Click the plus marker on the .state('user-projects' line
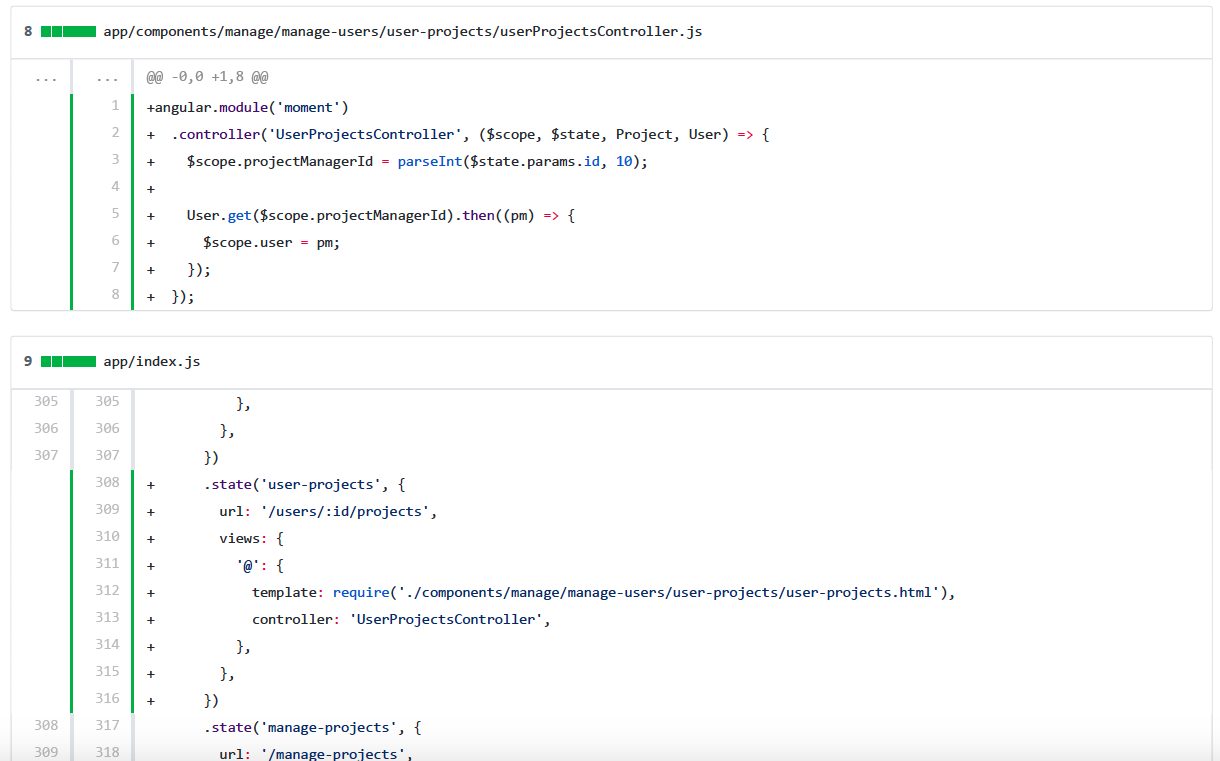The image size is (1220, 761). [151, 484]
